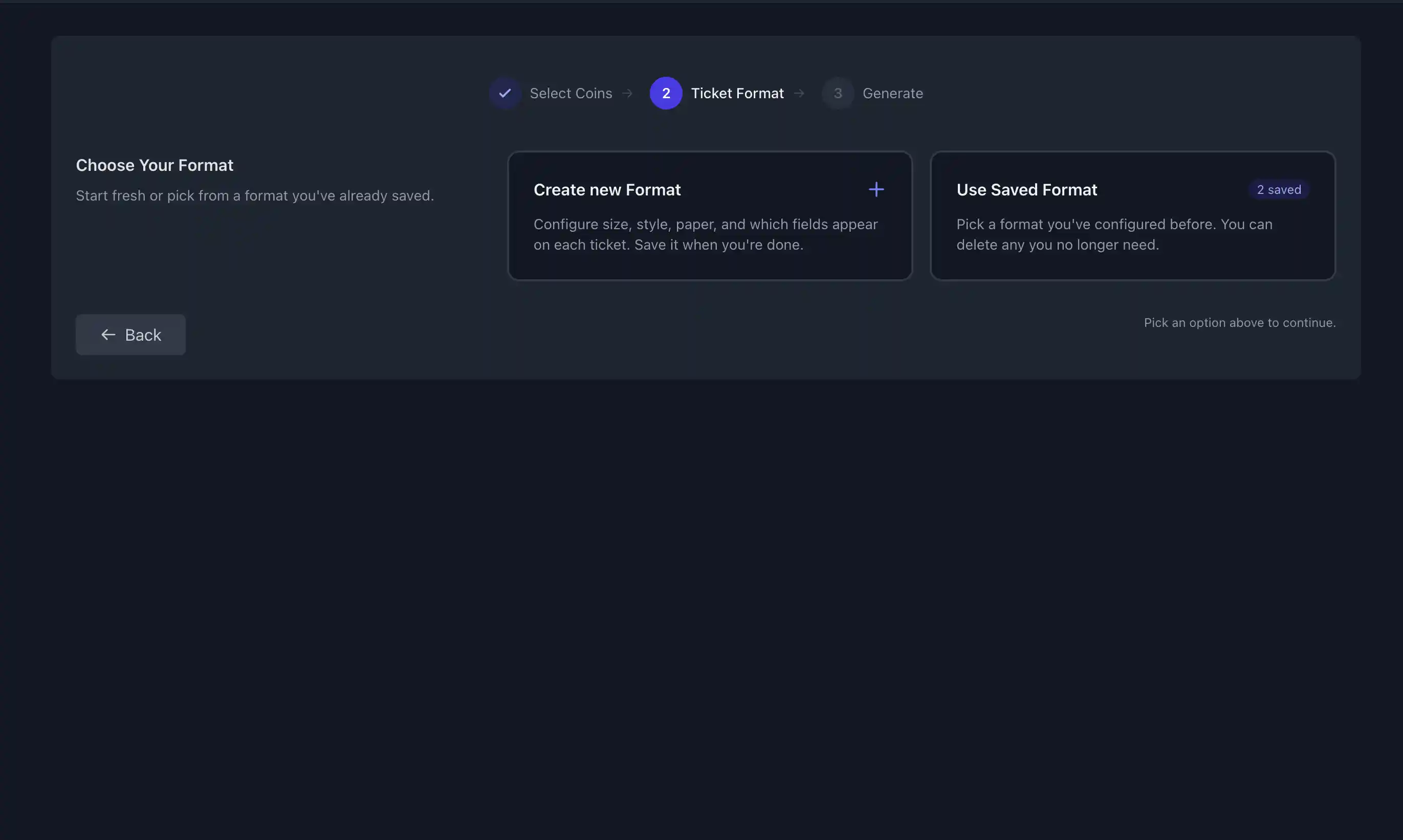Click 'Configure size, style, paper' description text
Viewport: 1403px width, 840px height.
pos(706,234)
